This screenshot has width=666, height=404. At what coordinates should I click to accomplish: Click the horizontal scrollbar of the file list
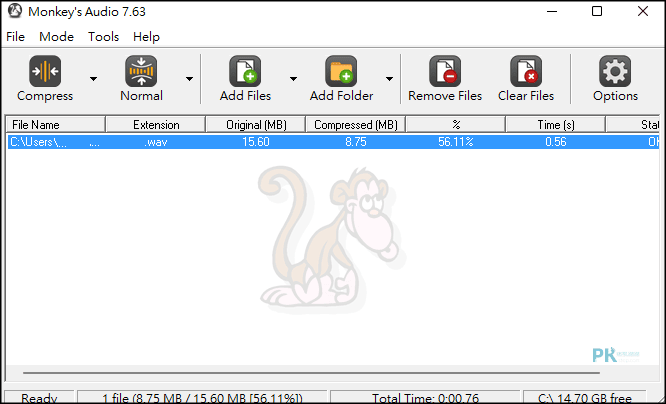click(311, 373)
